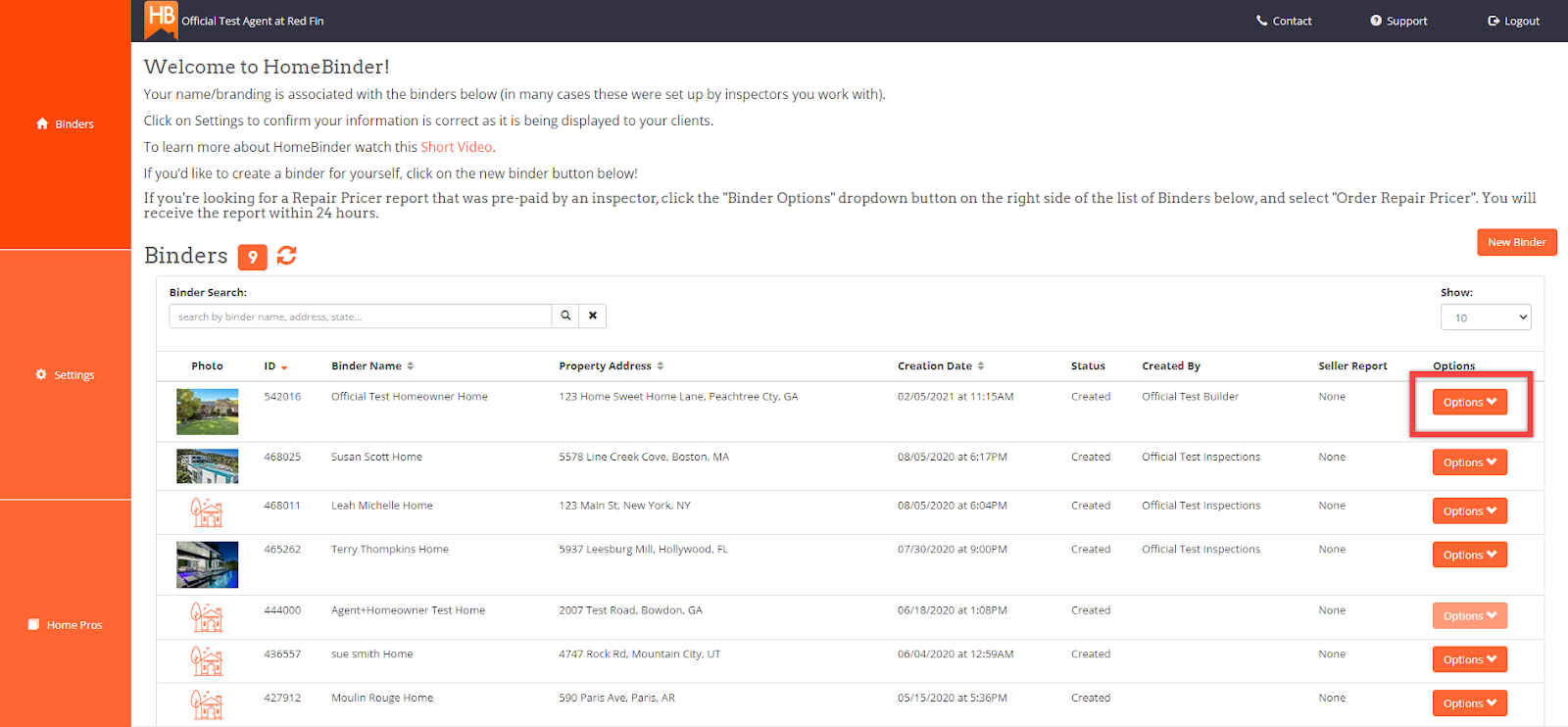Select binder name Moulin Rouge Home

pyautogui.click(x=382, y=699)
